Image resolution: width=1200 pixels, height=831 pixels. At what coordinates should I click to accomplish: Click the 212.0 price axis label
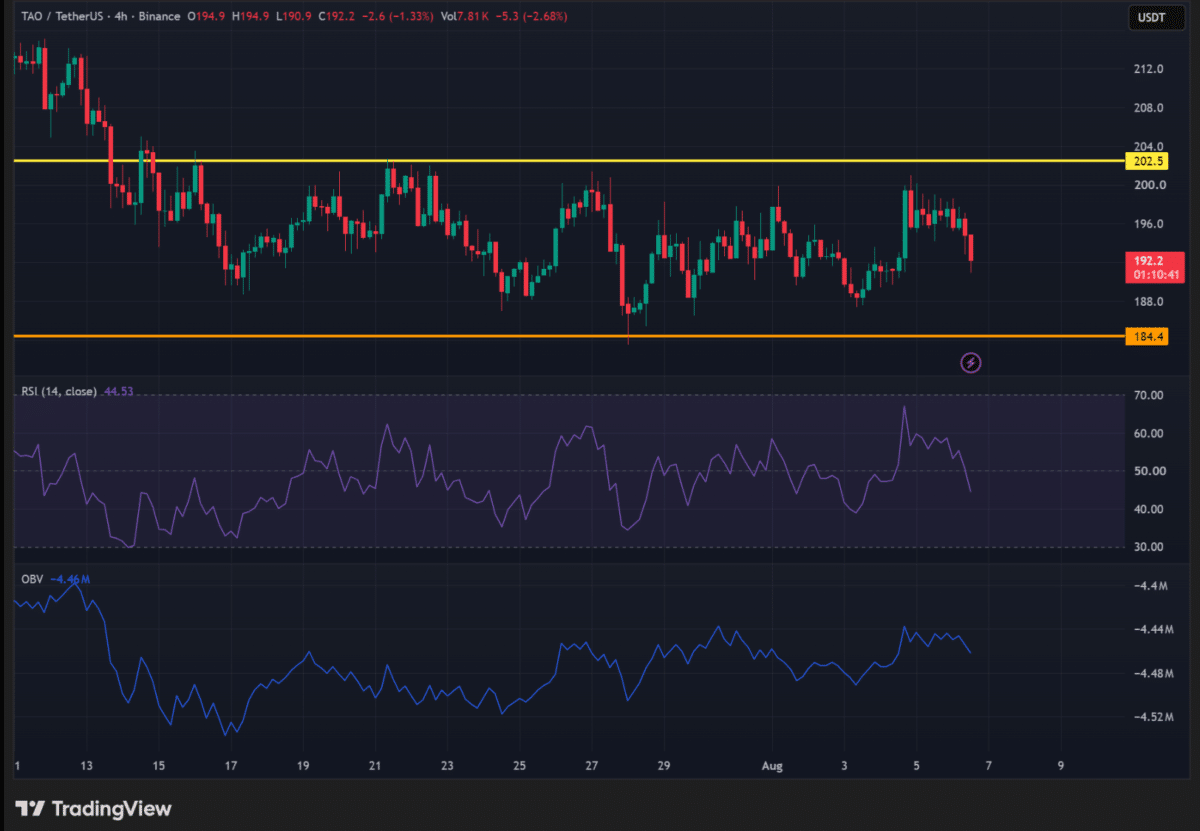pos(1149,69)
